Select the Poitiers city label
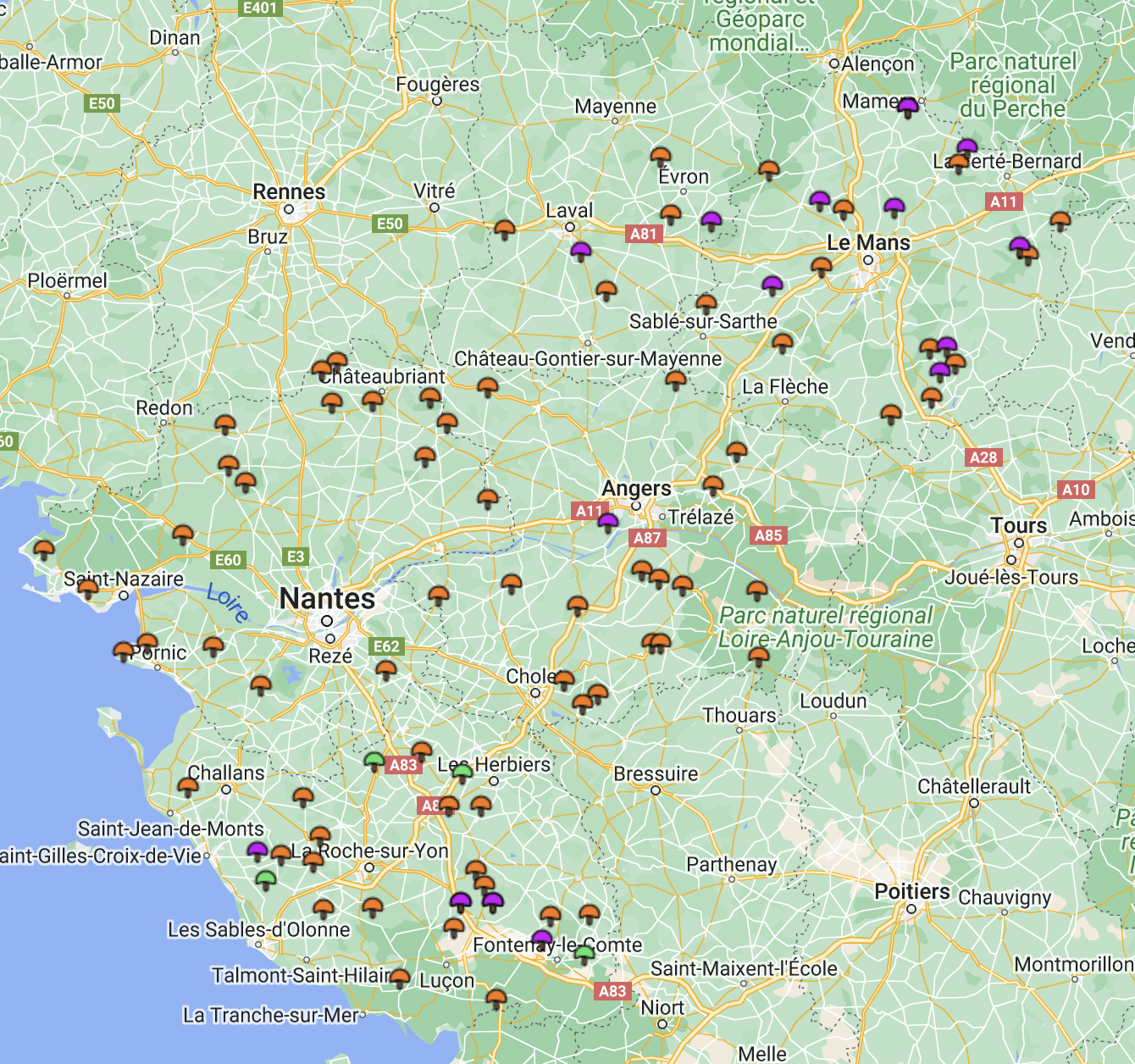1135x1064 pixels. 911,892
